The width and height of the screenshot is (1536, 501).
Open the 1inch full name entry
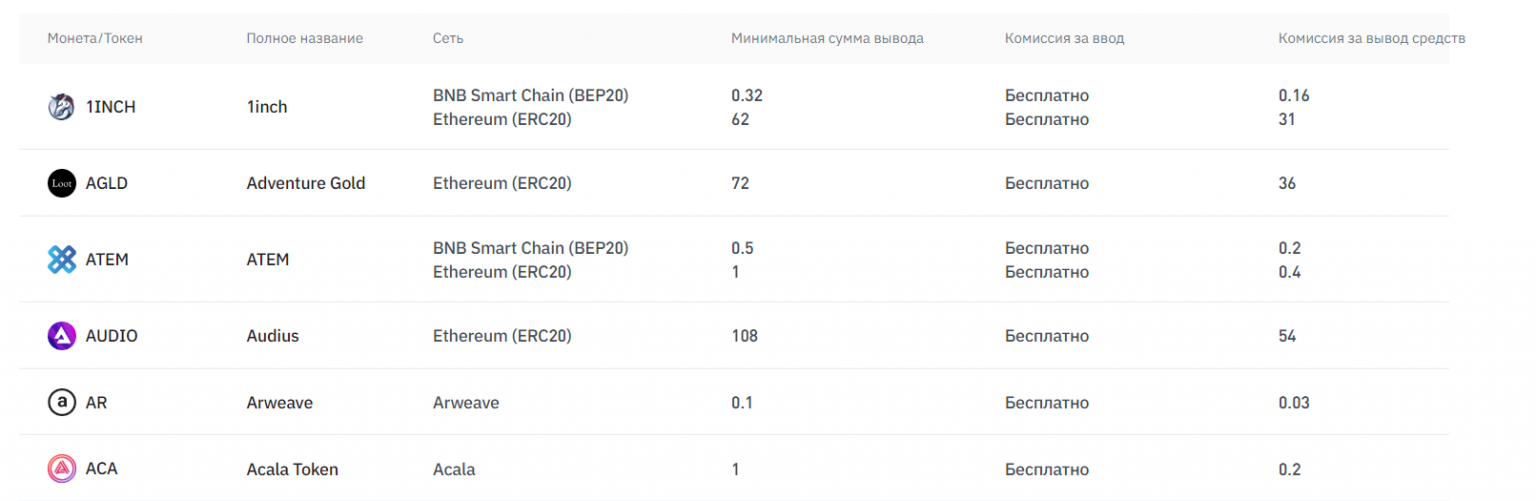click(x=267, y=107)
